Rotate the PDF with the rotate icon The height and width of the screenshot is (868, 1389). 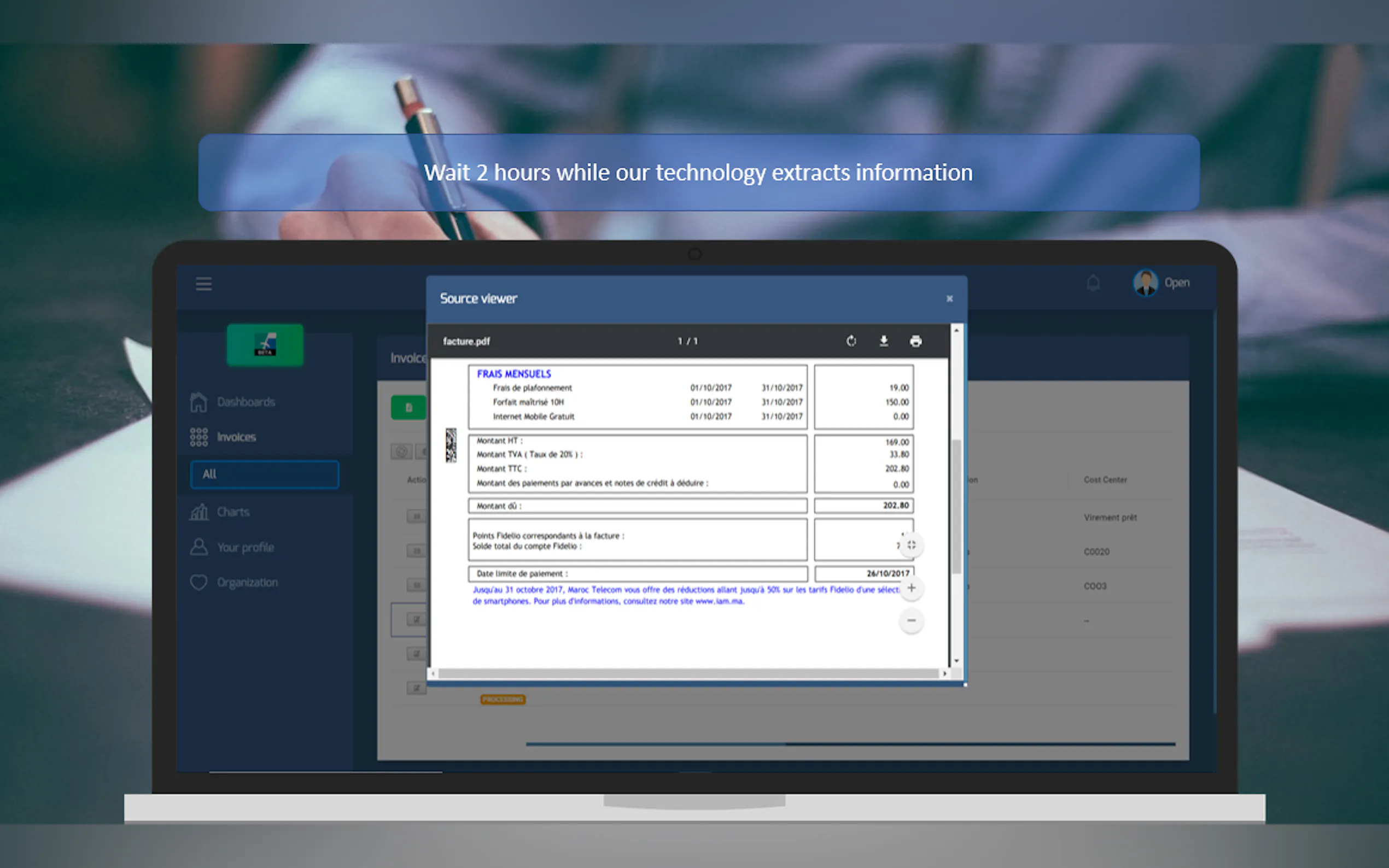pos(851,341)
